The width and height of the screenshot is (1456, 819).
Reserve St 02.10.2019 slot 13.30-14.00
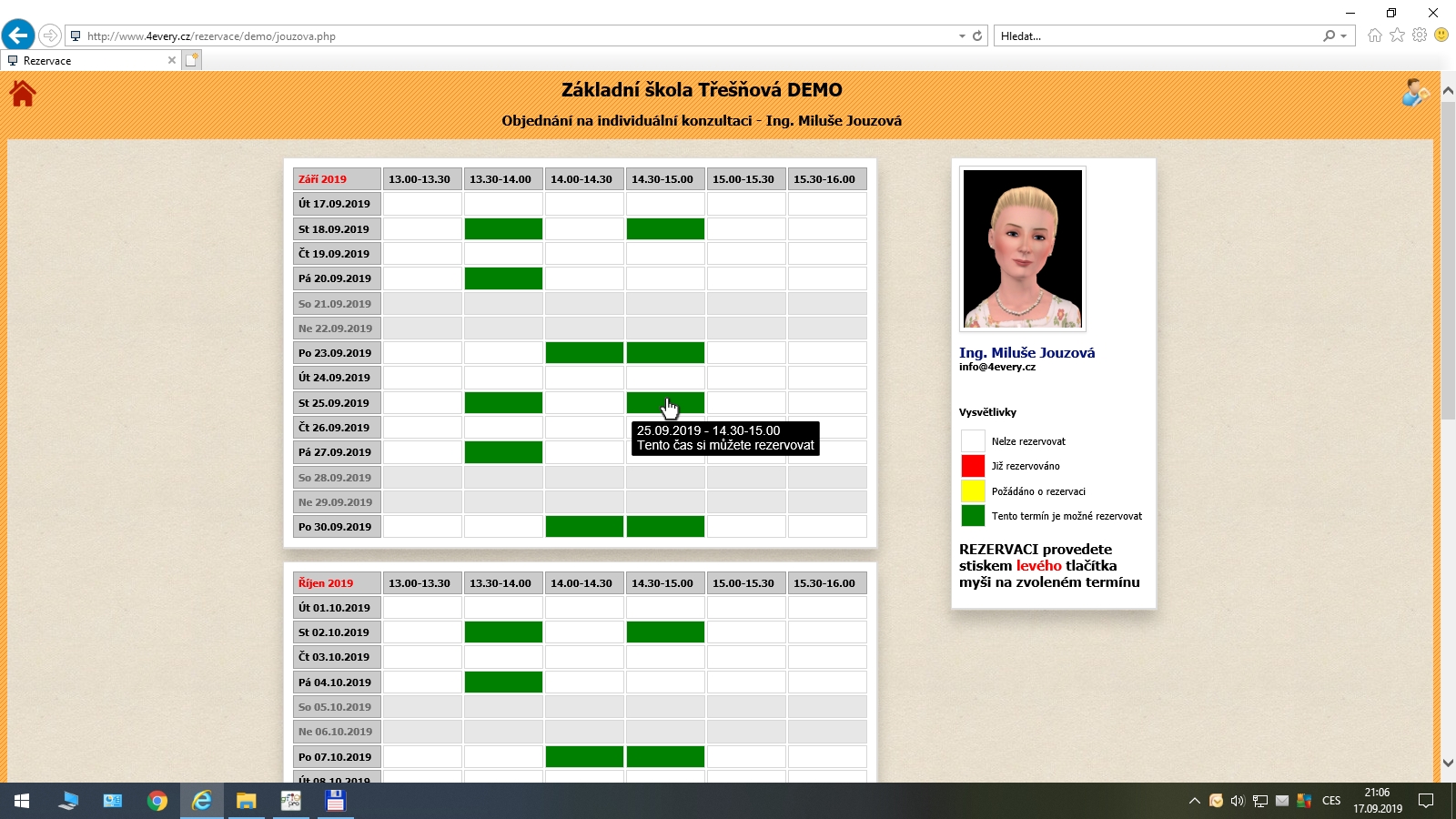tap(503, 632)
